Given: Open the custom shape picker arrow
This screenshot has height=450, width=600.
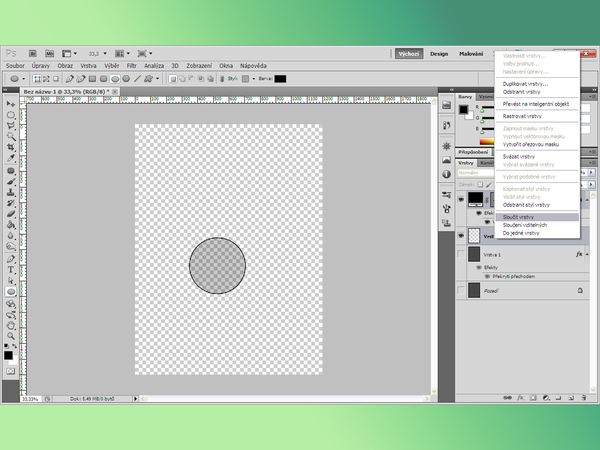Looking at the screenshot, I should point(158,78).
